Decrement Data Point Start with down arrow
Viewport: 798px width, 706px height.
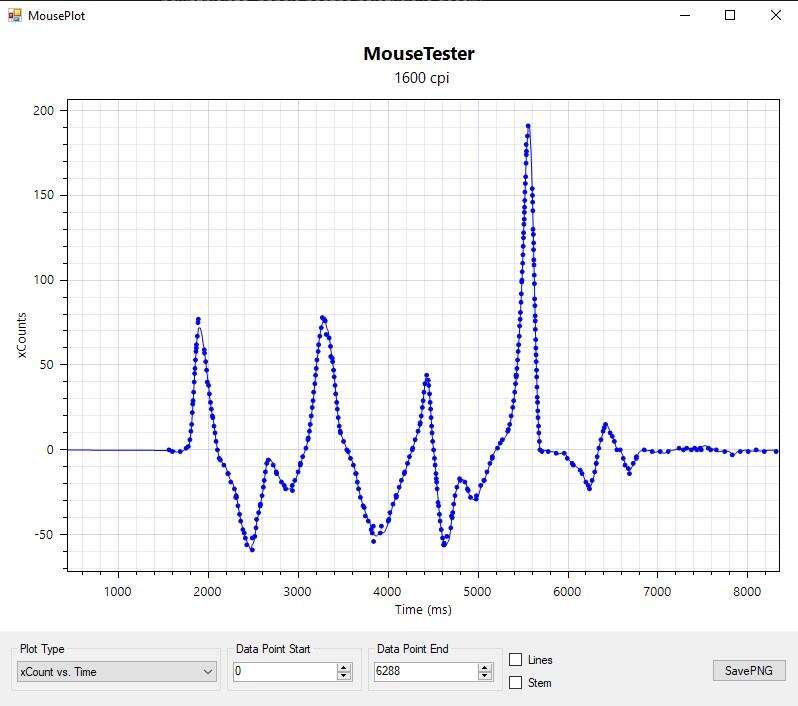click(x=344, y=677)
